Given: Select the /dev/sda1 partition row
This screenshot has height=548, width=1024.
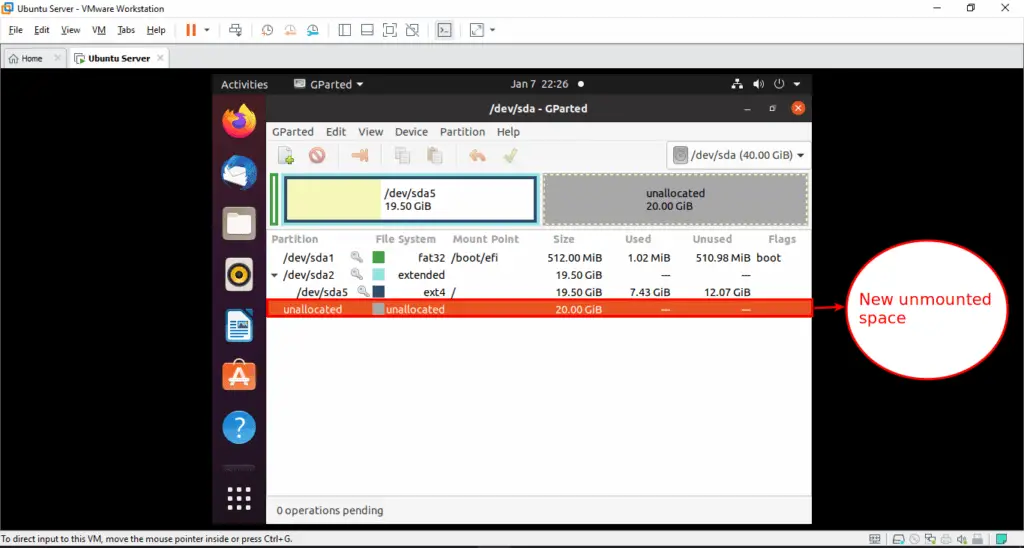Looking at the screenshot, I should [539, 257].
